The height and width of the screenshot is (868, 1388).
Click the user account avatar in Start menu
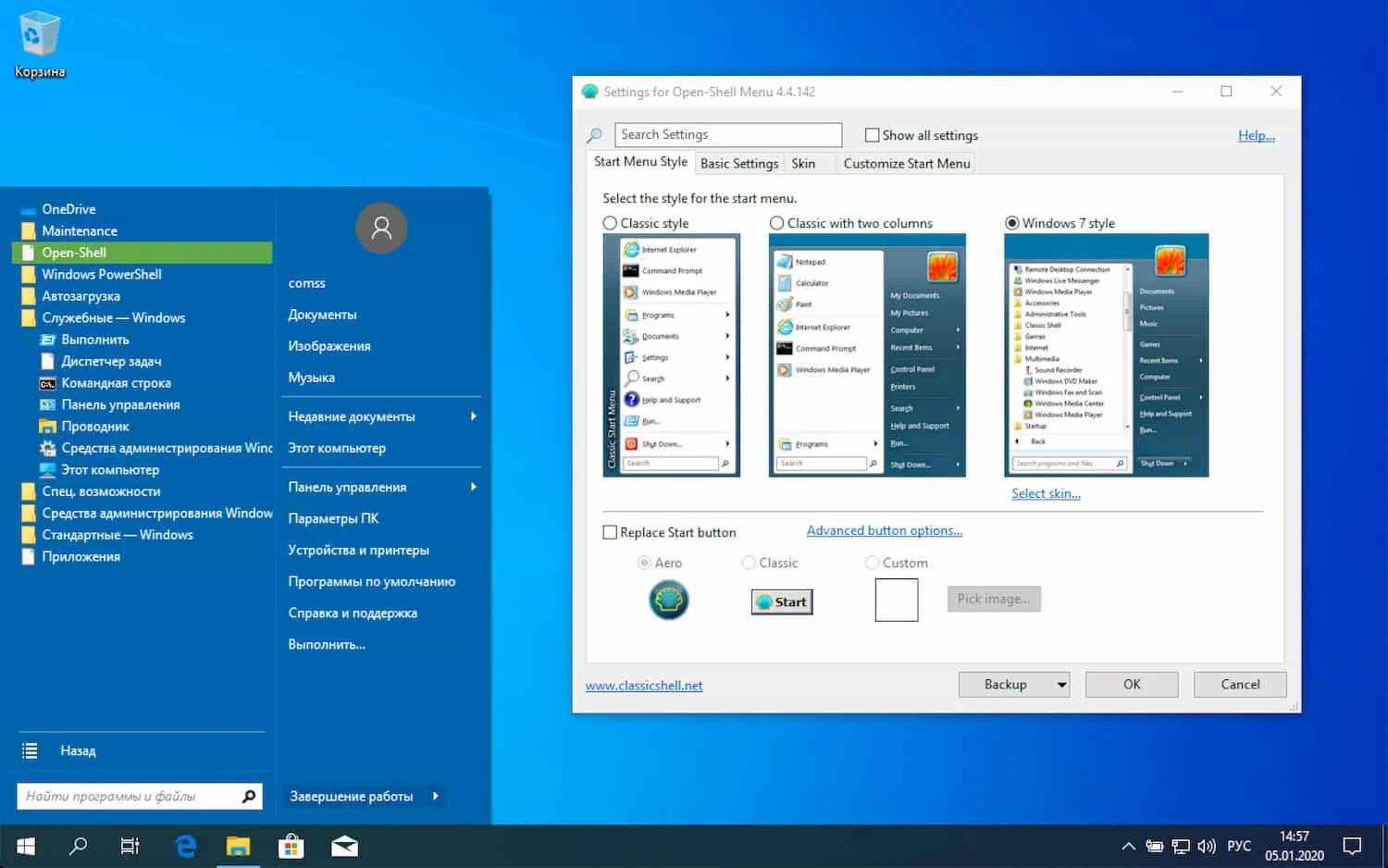click(381, 229)
